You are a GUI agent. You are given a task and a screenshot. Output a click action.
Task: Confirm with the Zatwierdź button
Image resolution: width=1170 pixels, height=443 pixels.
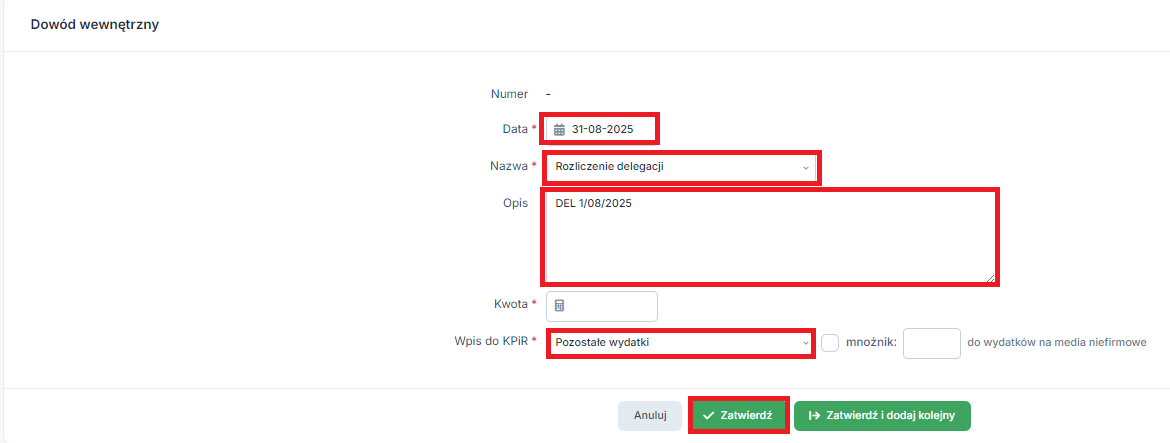(740, 415)
